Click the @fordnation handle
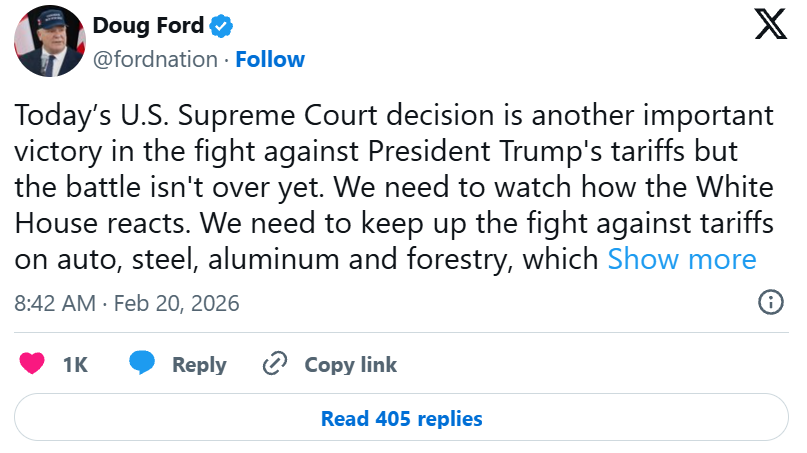 (155, 59)
